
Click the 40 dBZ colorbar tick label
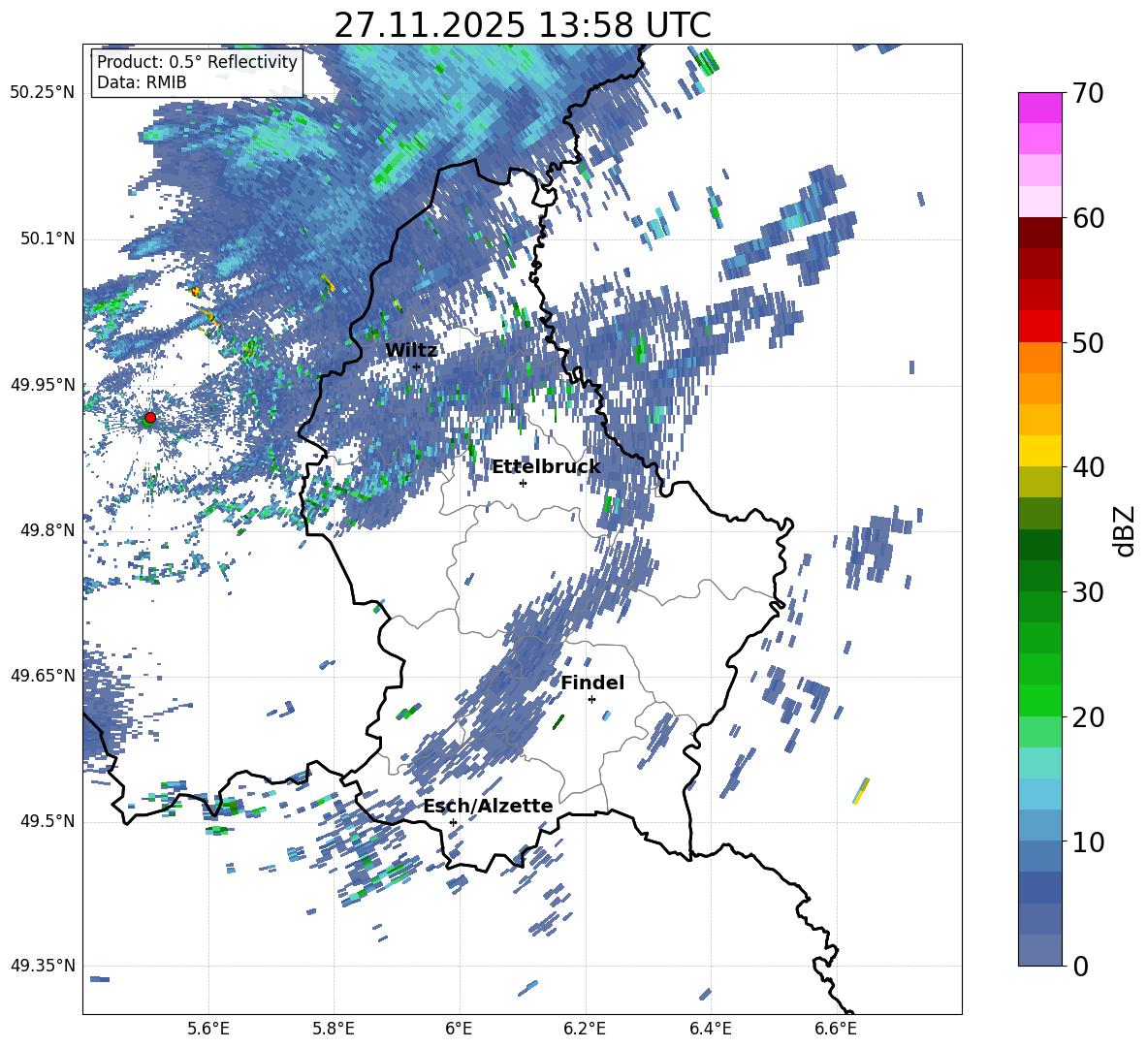coord(1089,467)
